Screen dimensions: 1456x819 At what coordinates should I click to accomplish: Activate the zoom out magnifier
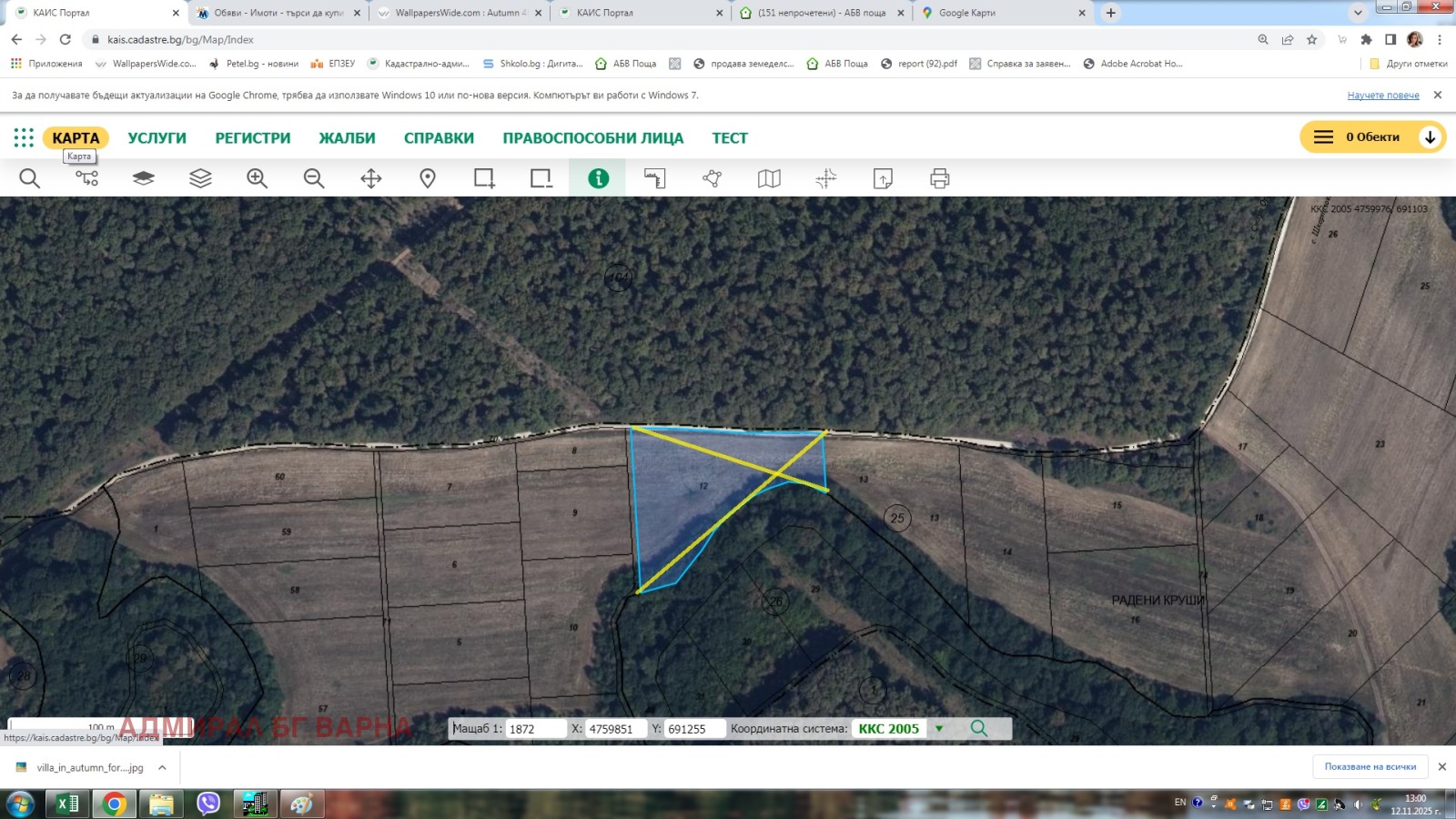click(314, 178)
